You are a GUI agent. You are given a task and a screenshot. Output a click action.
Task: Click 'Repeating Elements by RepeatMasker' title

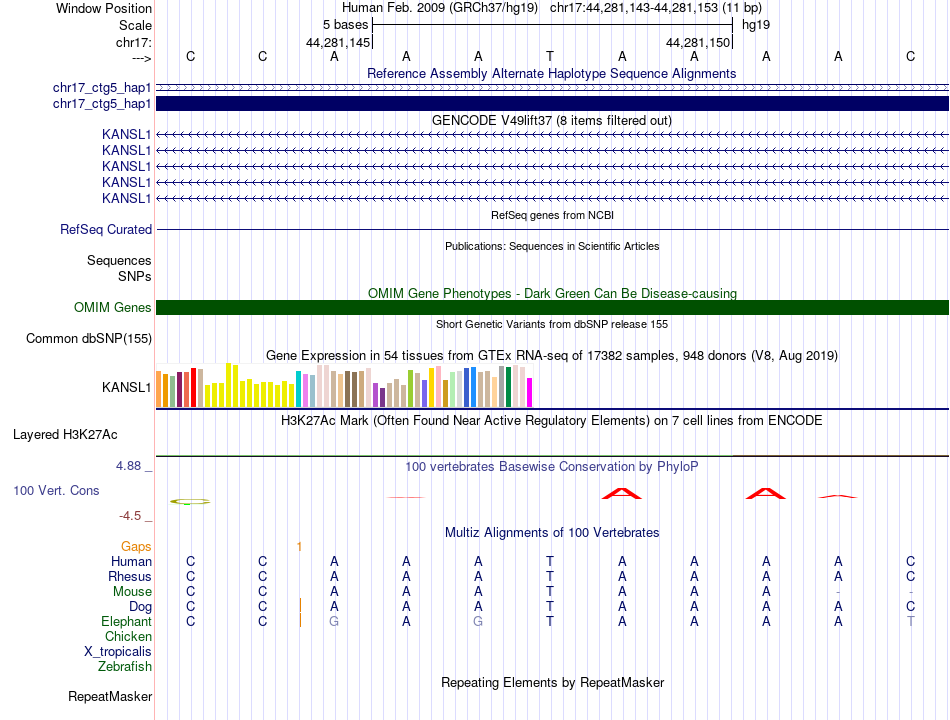click(x=553, y=682)
